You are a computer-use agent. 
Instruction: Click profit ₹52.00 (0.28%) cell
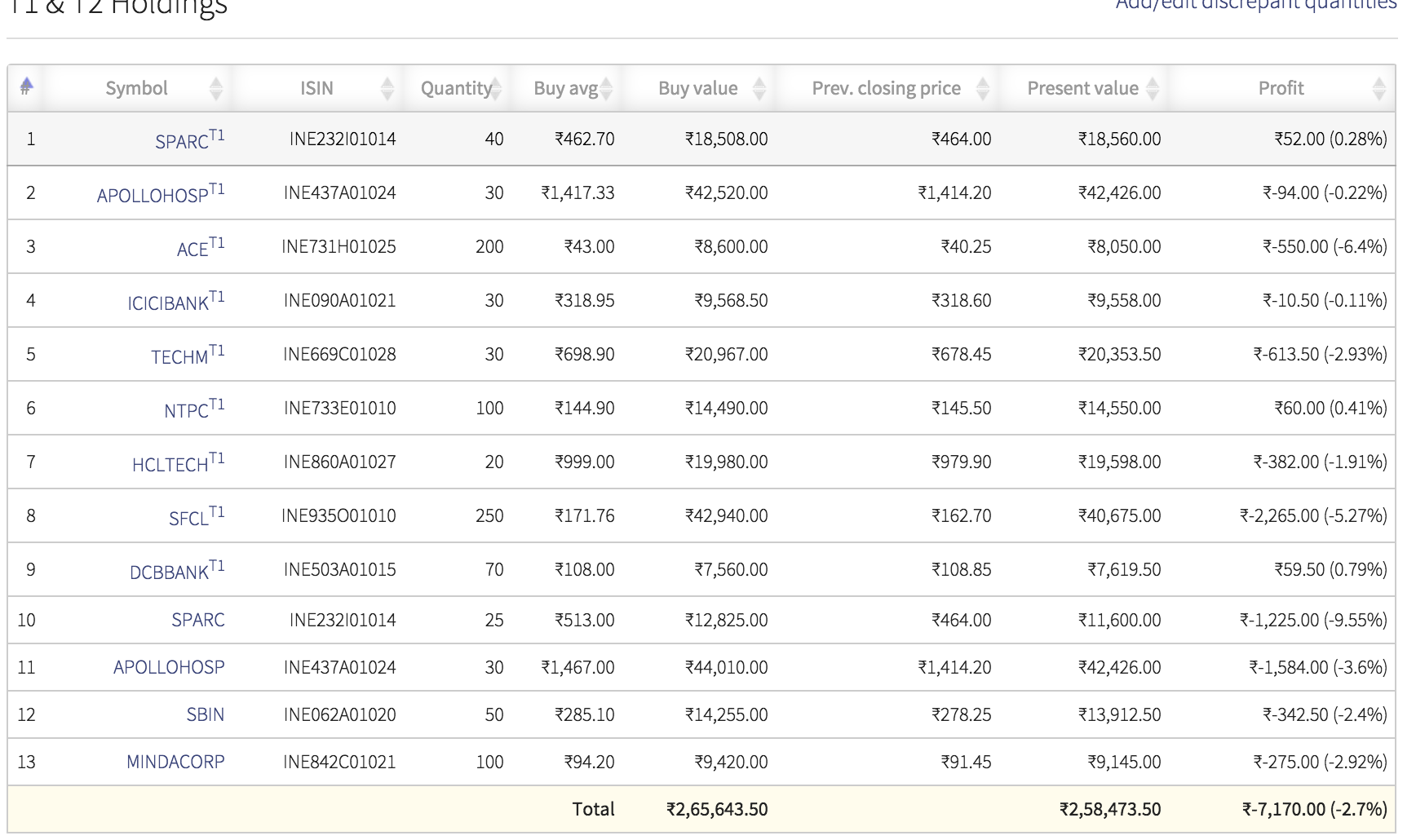[1330, 139]
